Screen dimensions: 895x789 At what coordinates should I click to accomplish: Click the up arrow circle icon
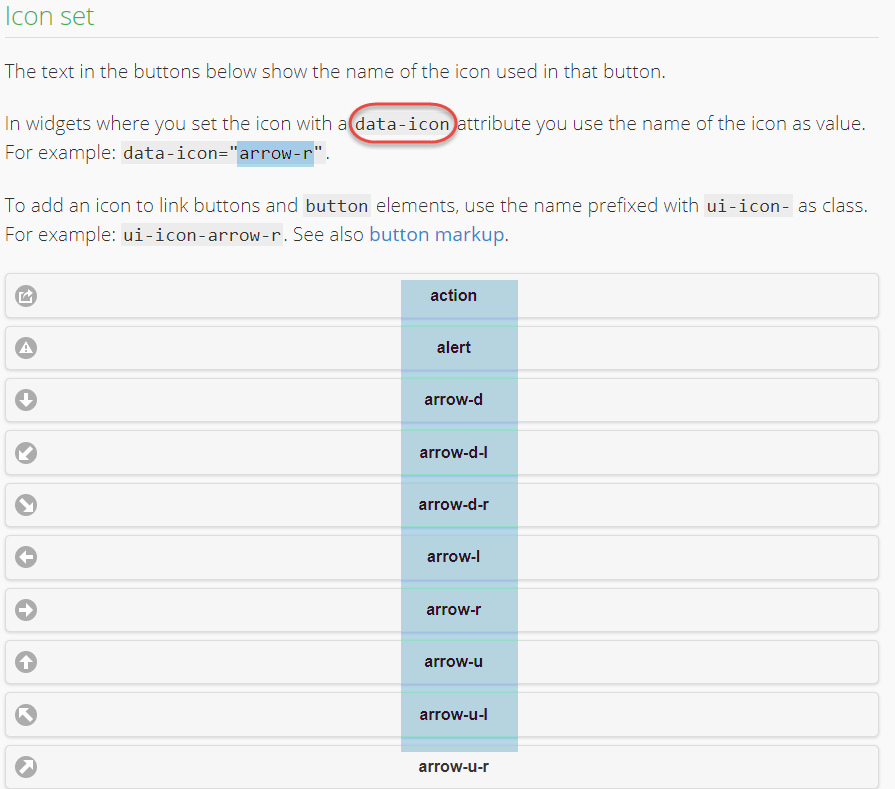click(x=27, y=662)
